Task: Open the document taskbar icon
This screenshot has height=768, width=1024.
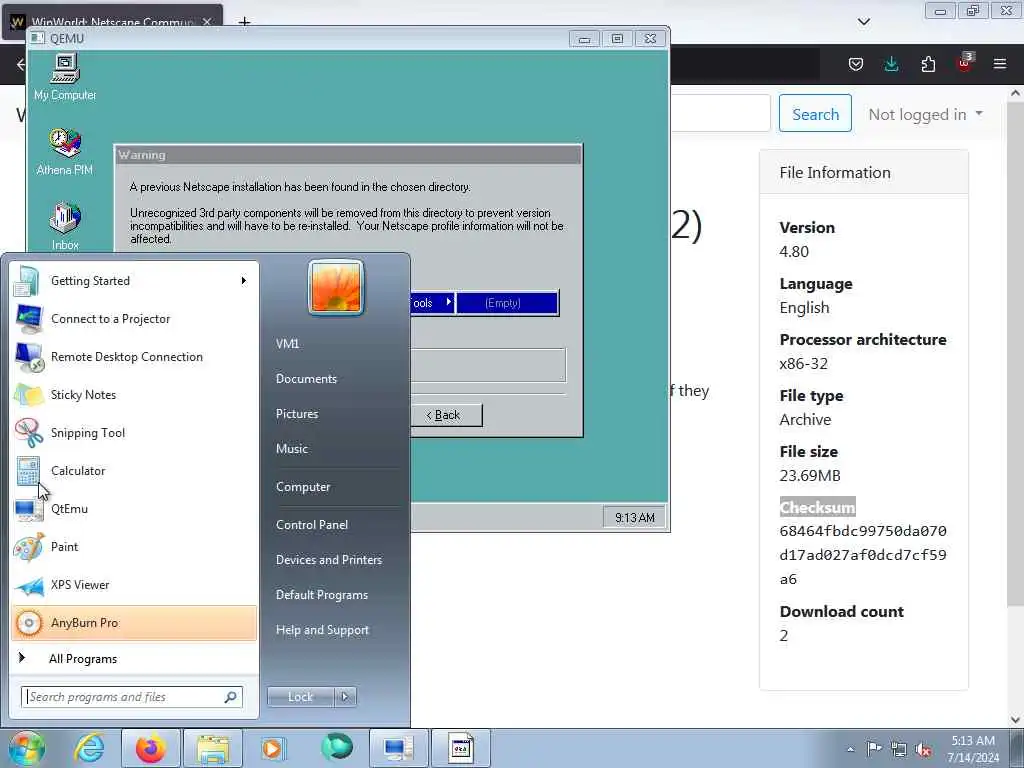Action: [460, 748]
